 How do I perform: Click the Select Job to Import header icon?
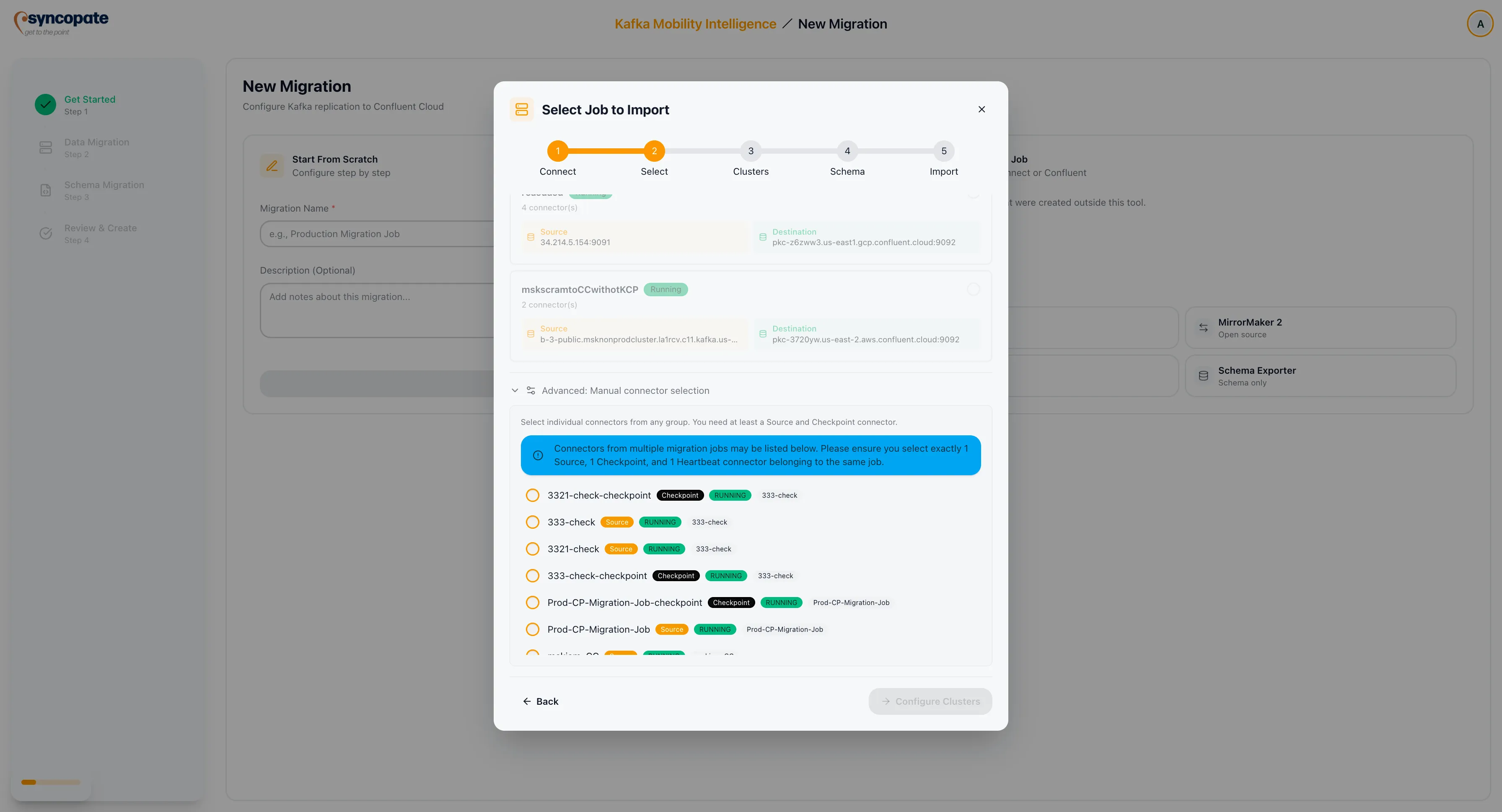pyautogui.click(x=521, y=109)
